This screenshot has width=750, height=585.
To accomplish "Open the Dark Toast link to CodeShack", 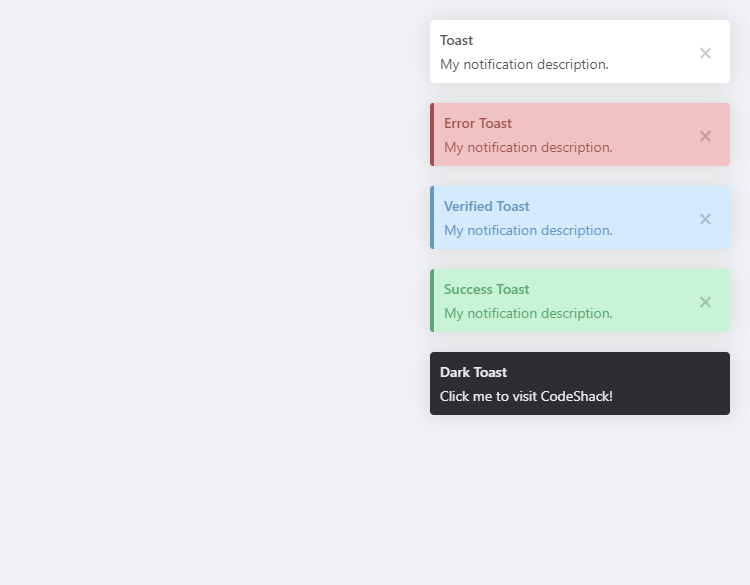I will (x=580, y=384).
